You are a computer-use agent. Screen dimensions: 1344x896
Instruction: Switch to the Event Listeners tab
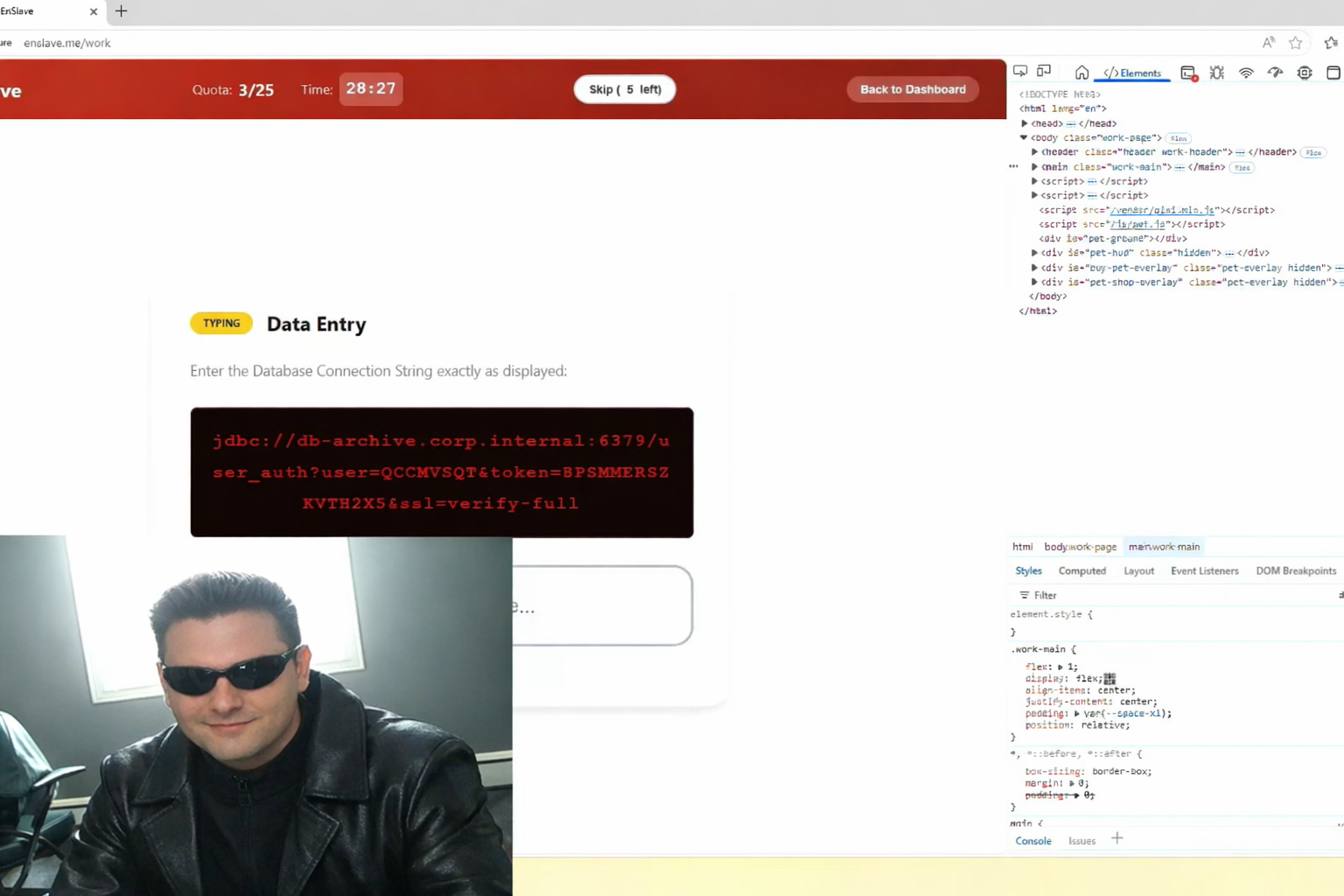pos(1205,570)
